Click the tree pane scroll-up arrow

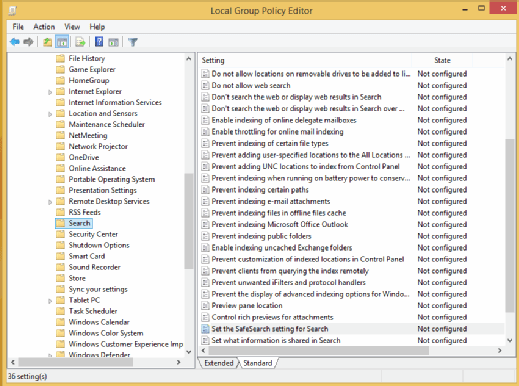189,59
